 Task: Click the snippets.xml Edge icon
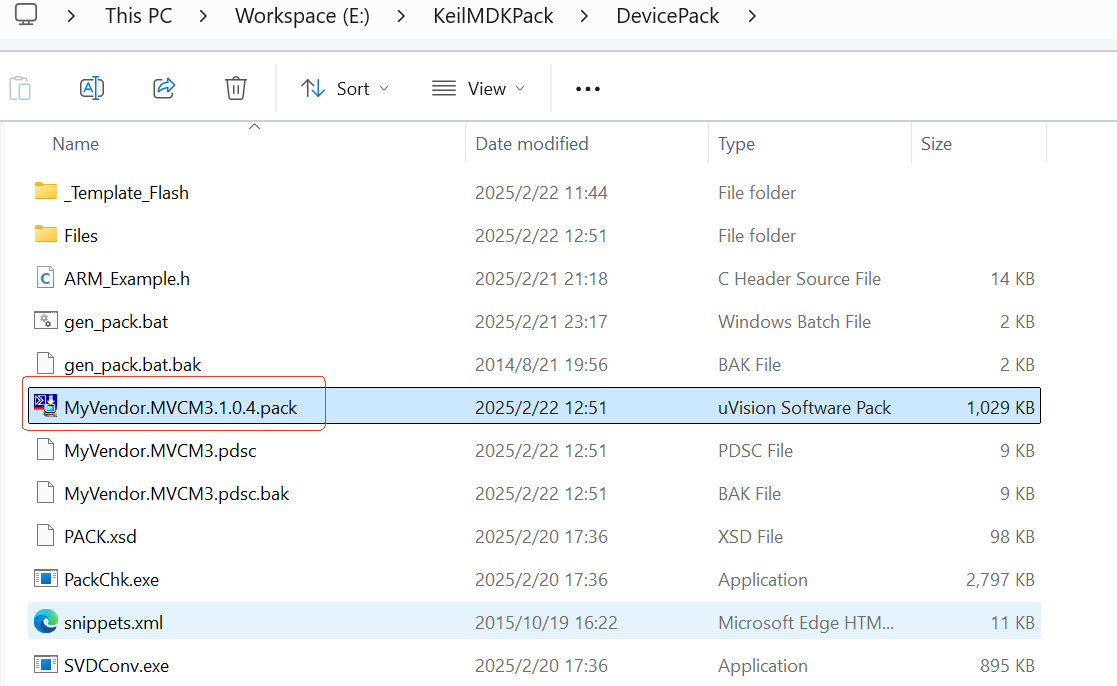point(45,622)
